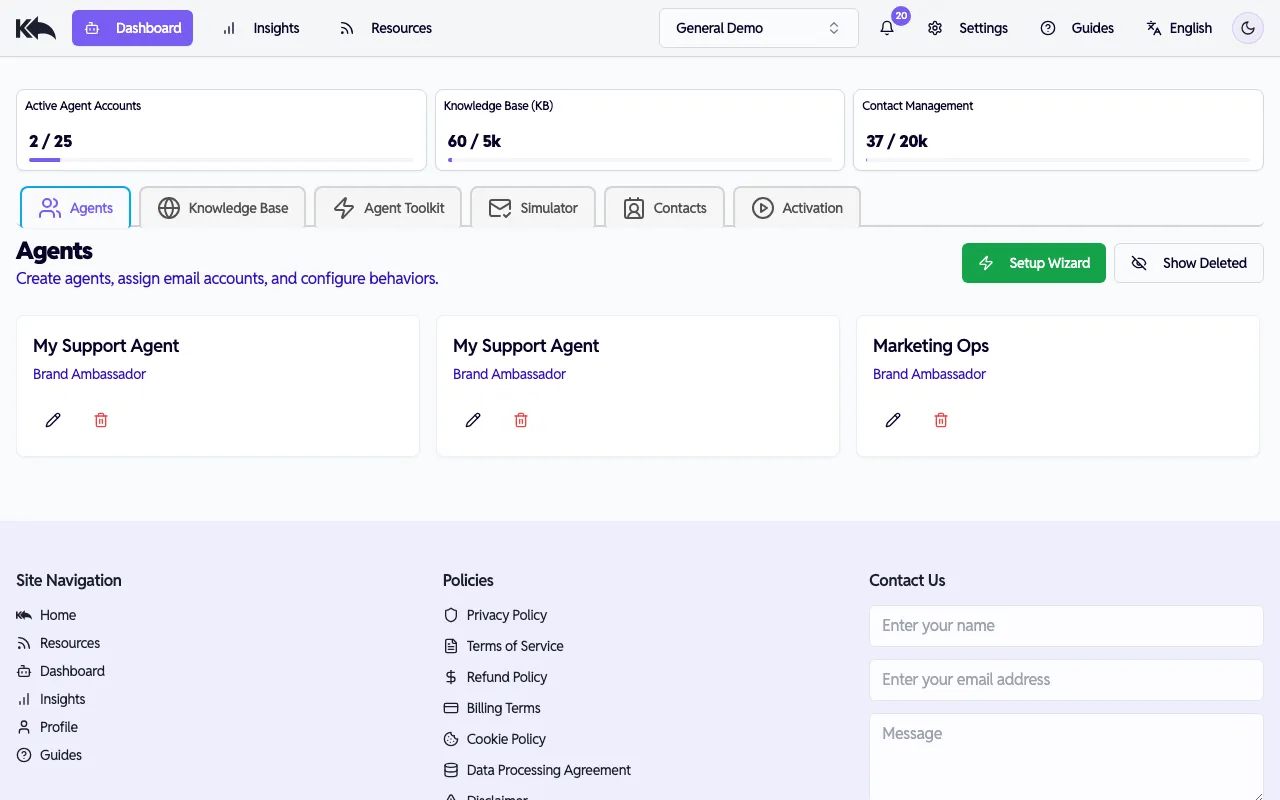Open Guides via the question mark icon
1280x800 pixels.
point(1048,28)
